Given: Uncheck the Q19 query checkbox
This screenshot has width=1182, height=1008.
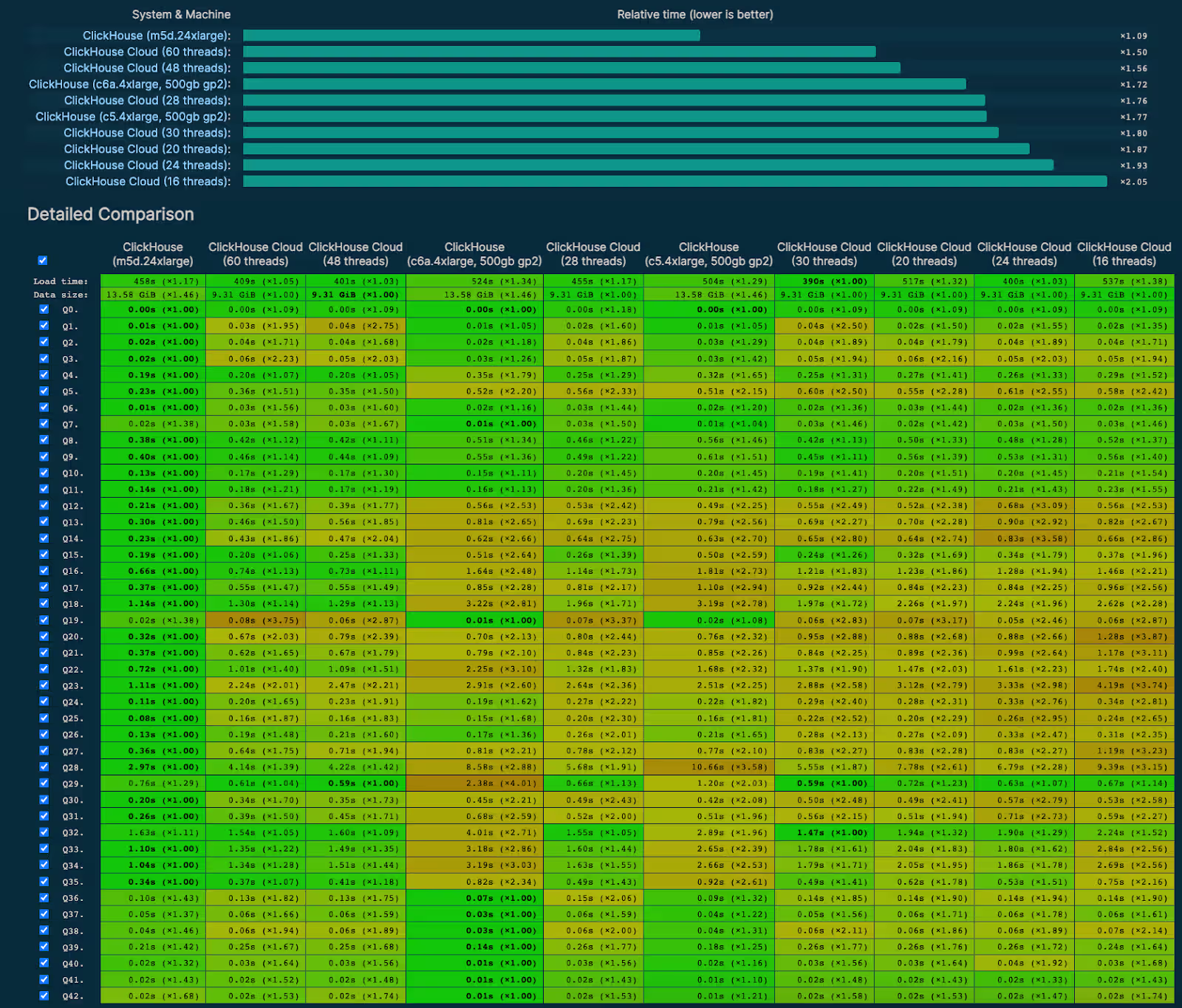Looking at the screenshot, I should [42, 620].
